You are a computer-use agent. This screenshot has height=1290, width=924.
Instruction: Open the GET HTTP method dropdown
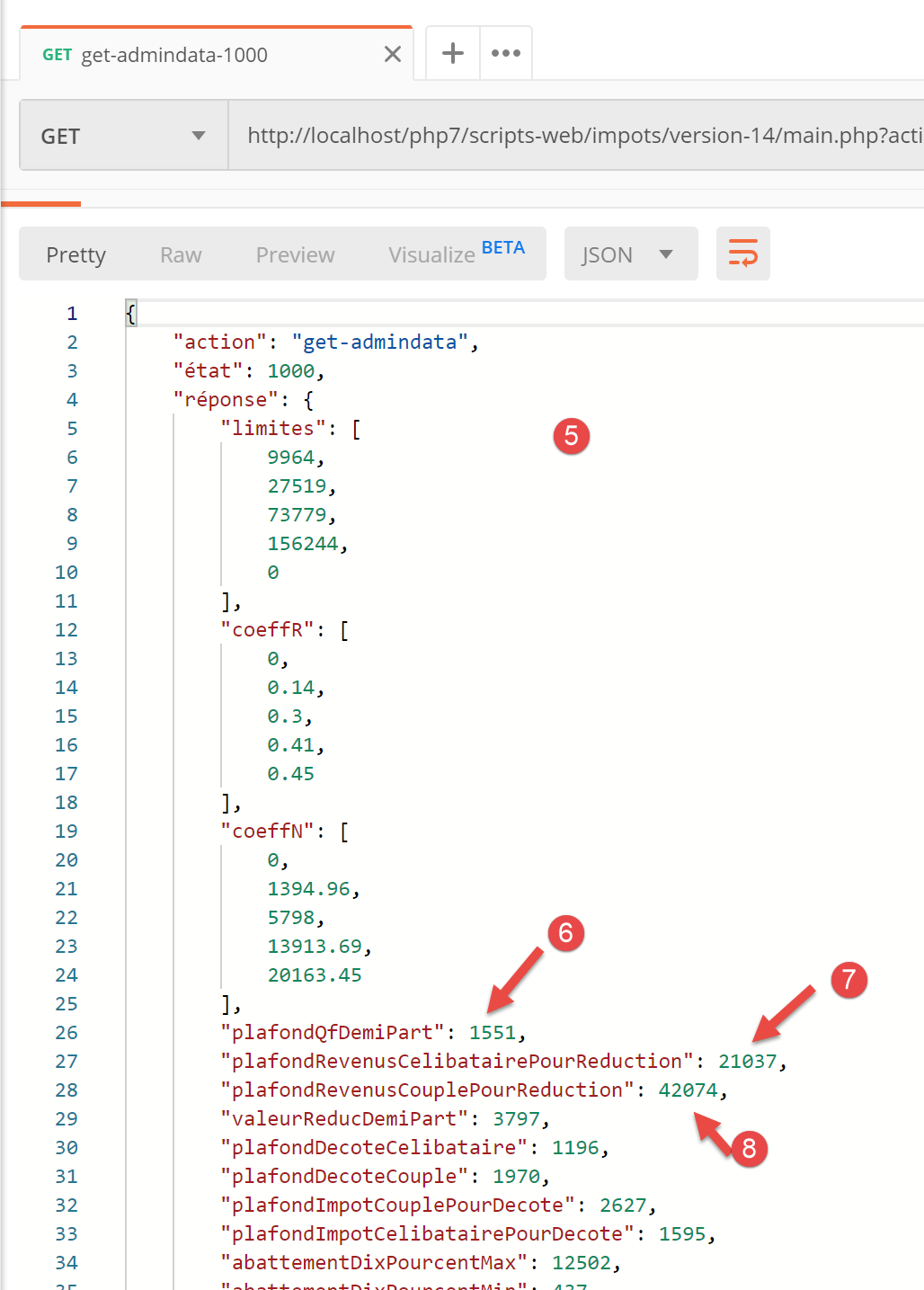click(x=123, y=136)
